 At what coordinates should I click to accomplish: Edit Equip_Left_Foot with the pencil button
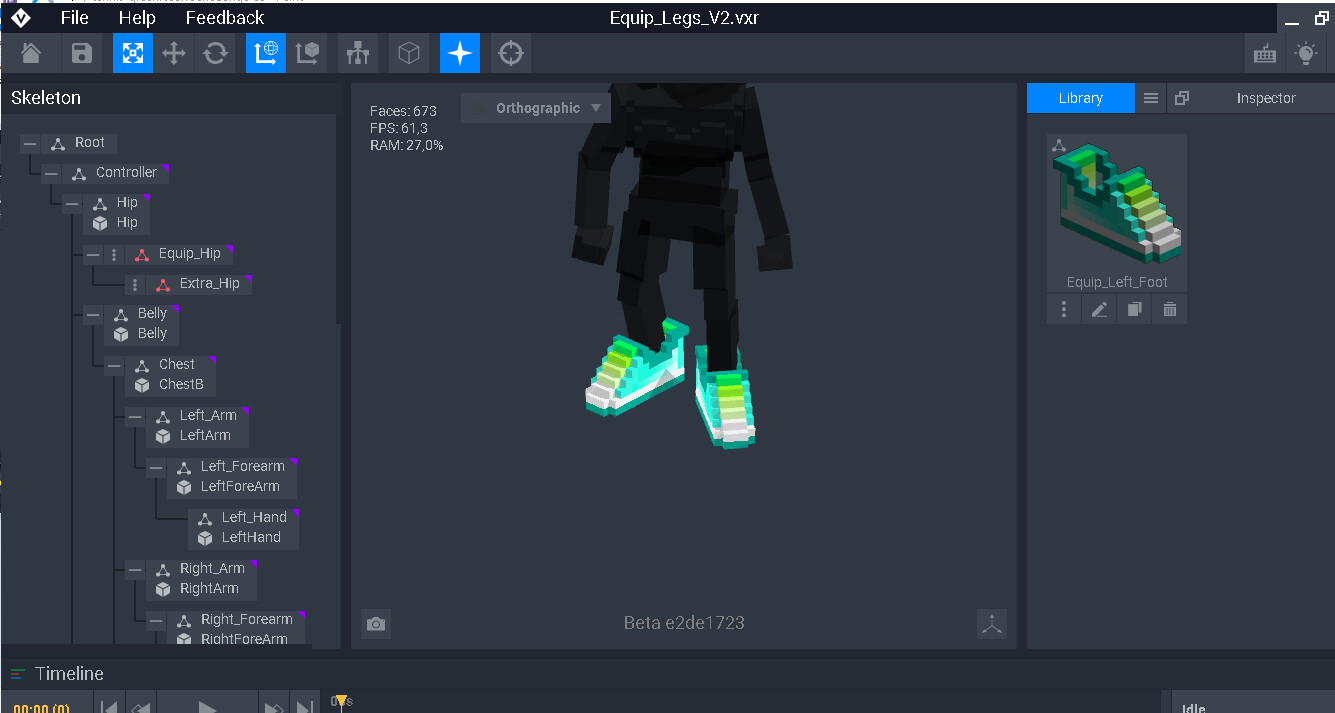tap(1099, 309)
